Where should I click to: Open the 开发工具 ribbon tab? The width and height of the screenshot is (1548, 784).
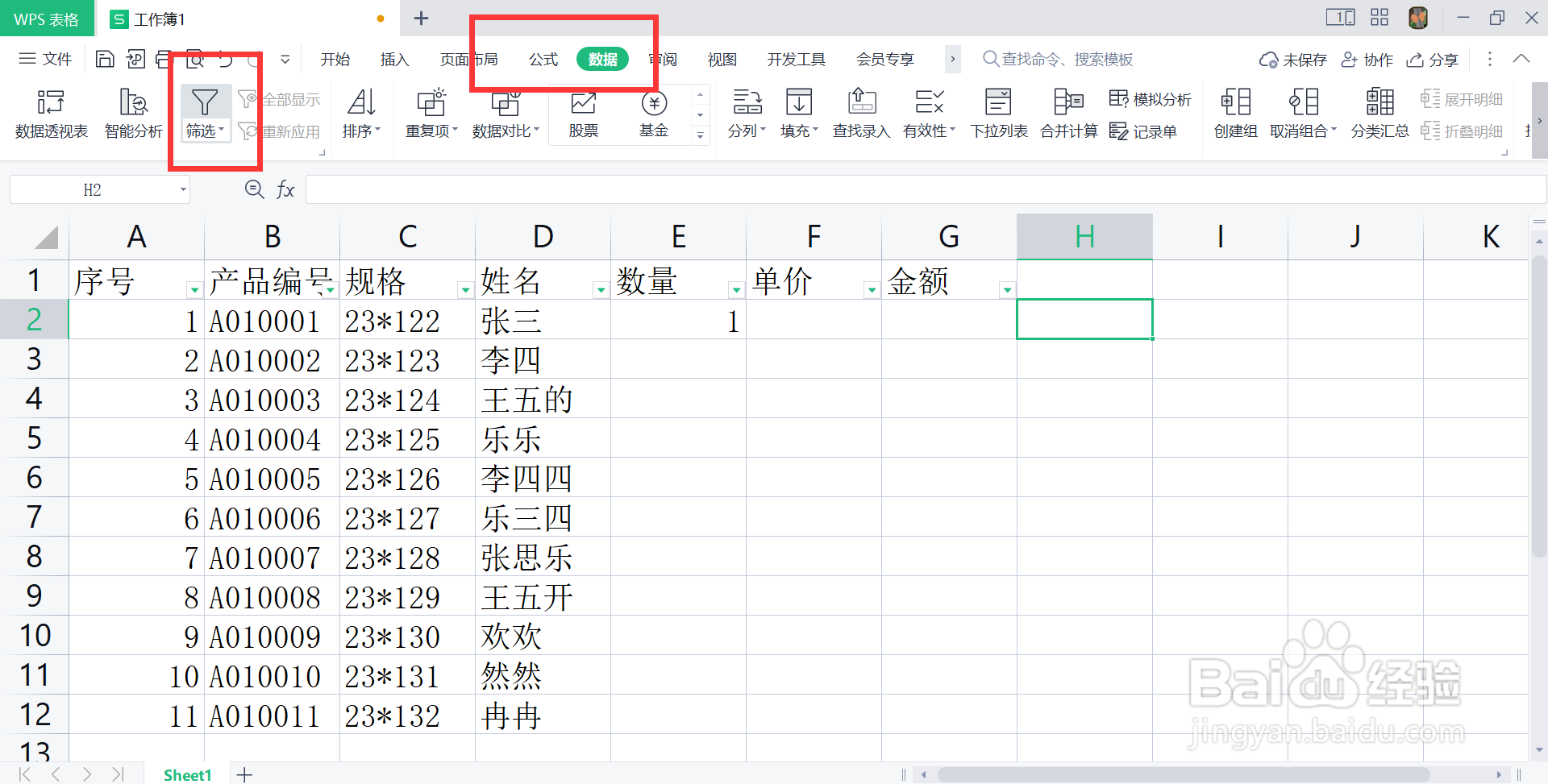click(795, 59)
